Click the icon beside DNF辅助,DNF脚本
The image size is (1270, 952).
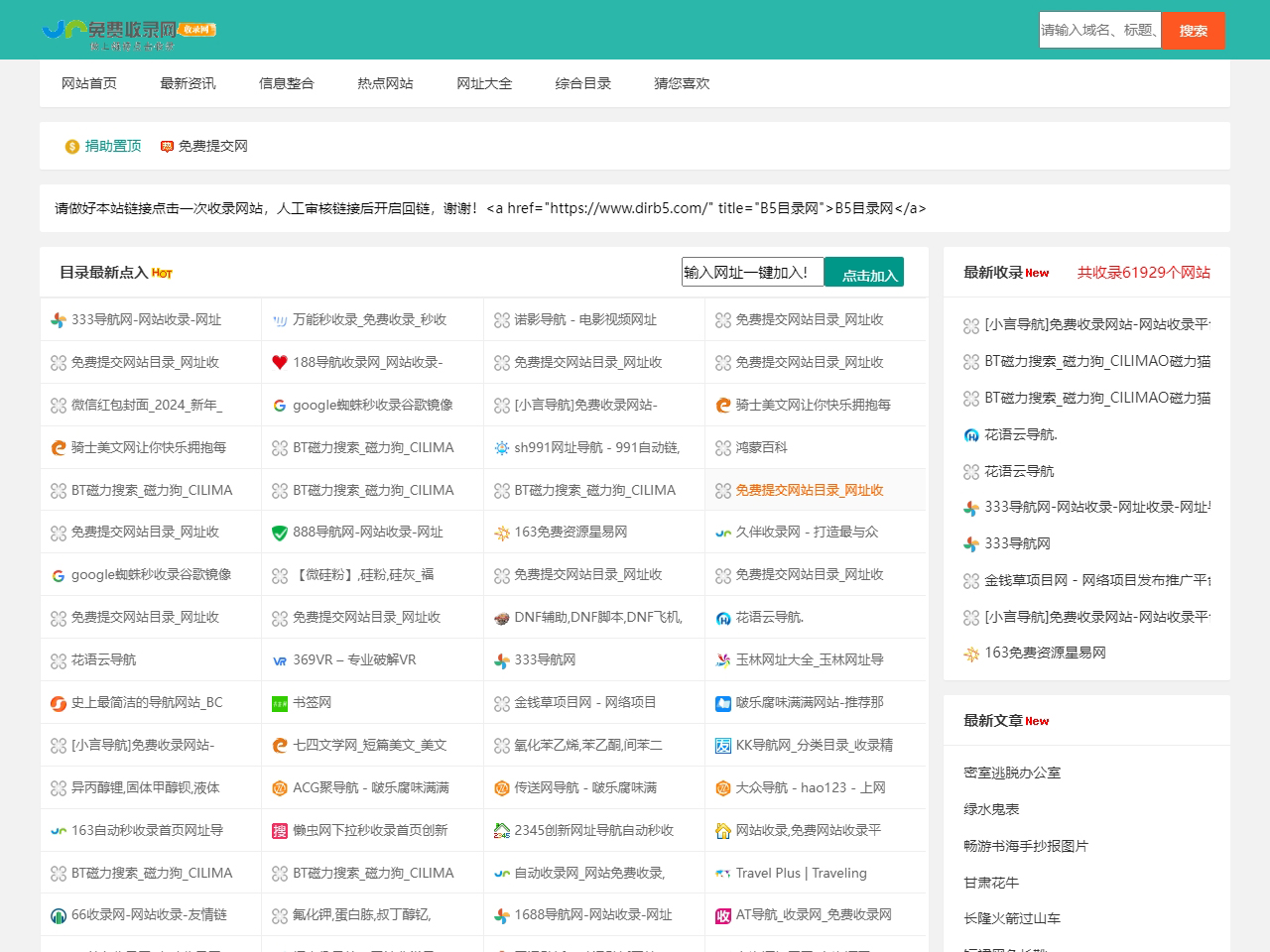point(502,618)
